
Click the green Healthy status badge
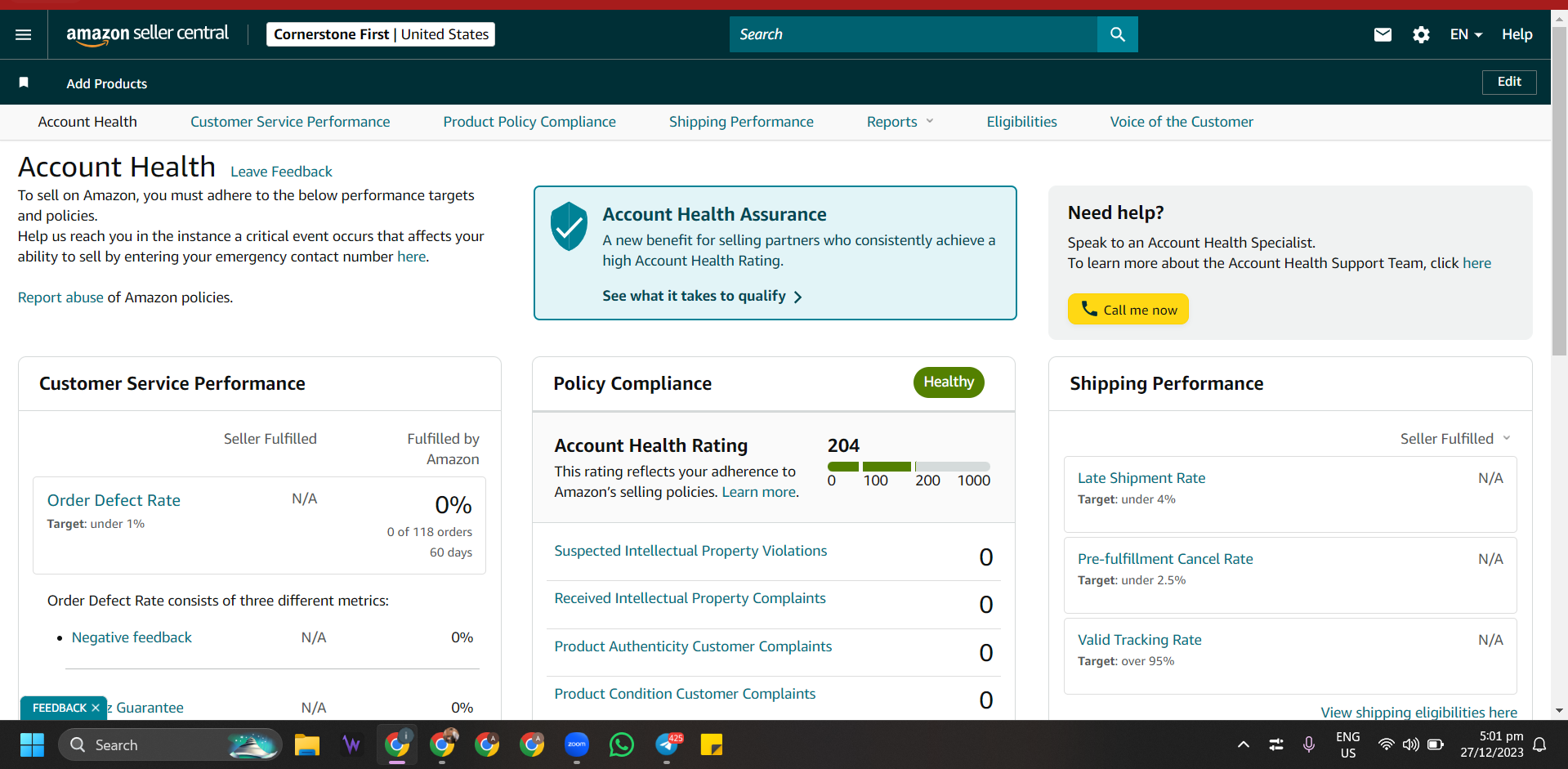[949, 382]
